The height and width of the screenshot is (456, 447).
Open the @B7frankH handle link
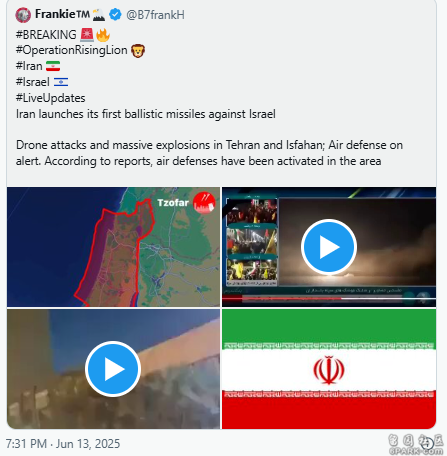pos(155,15)
